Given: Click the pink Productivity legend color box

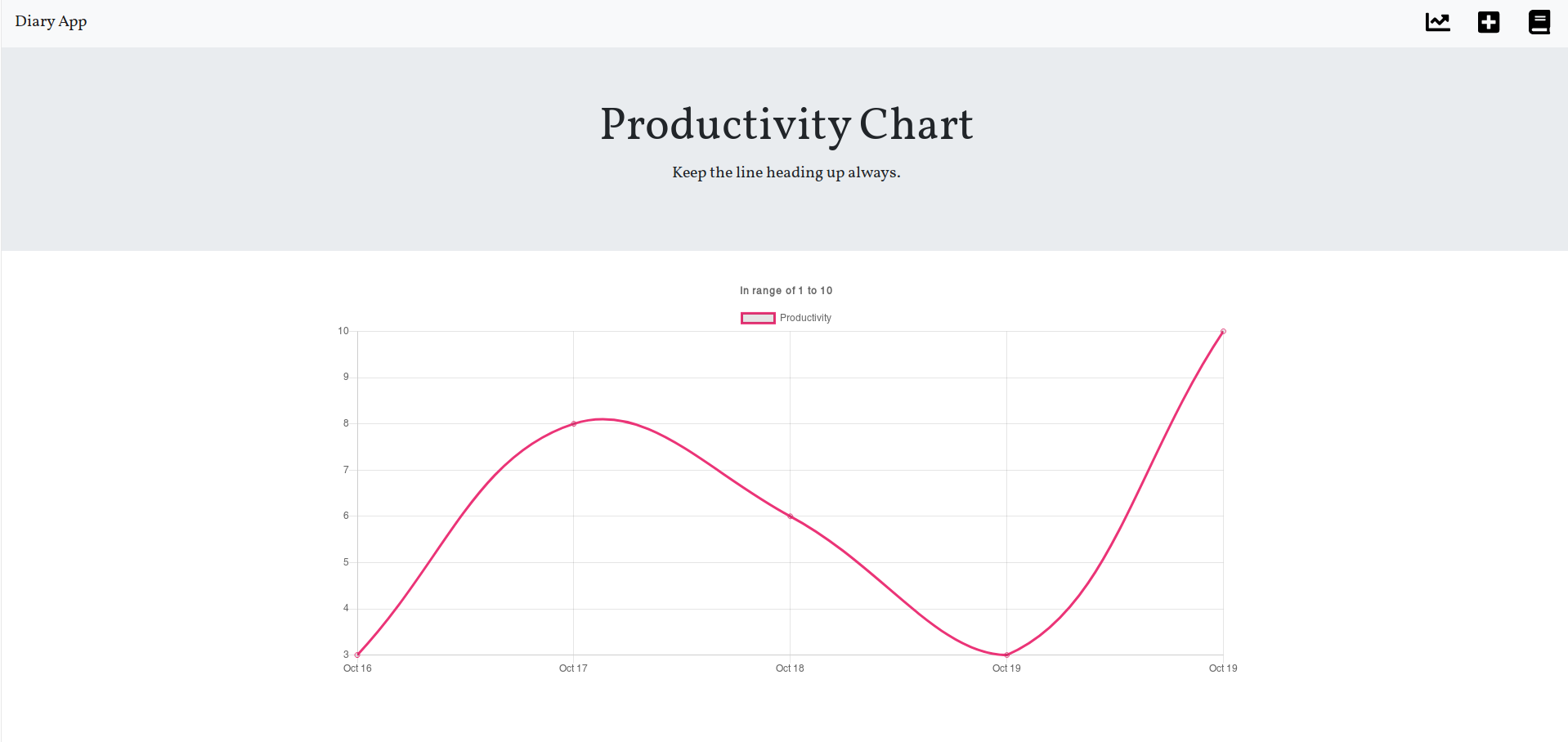Looking at the screenshot, I should (758, 318).
